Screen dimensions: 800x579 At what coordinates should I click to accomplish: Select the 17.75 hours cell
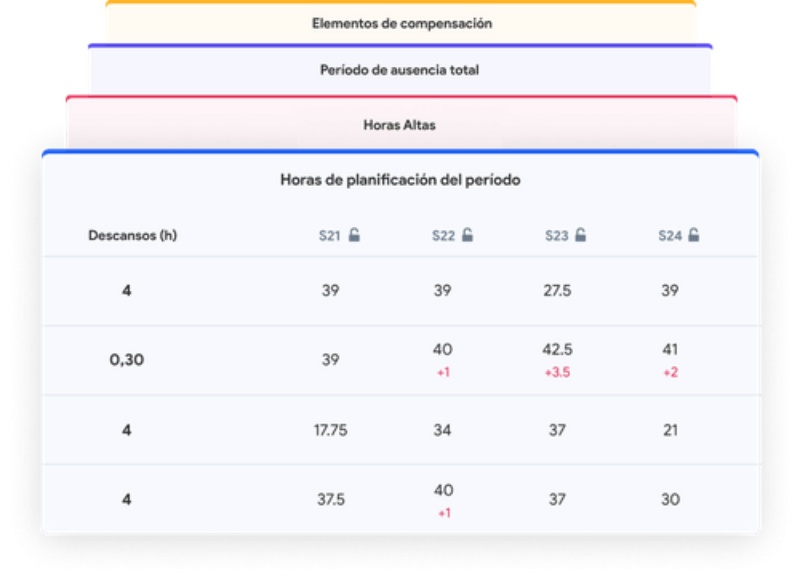pos(330,430)
